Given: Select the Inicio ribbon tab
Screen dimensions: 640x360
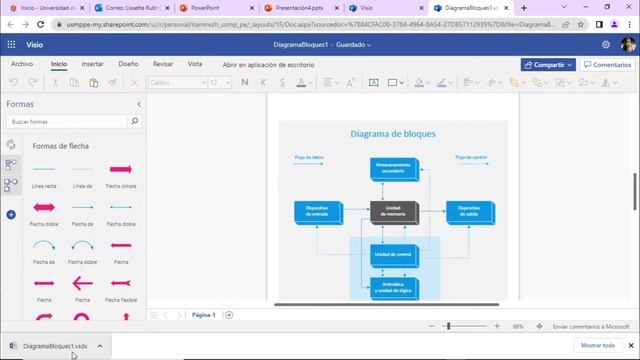Looking at the screenshot, I should pyautogui.click(x=59, y=64).
